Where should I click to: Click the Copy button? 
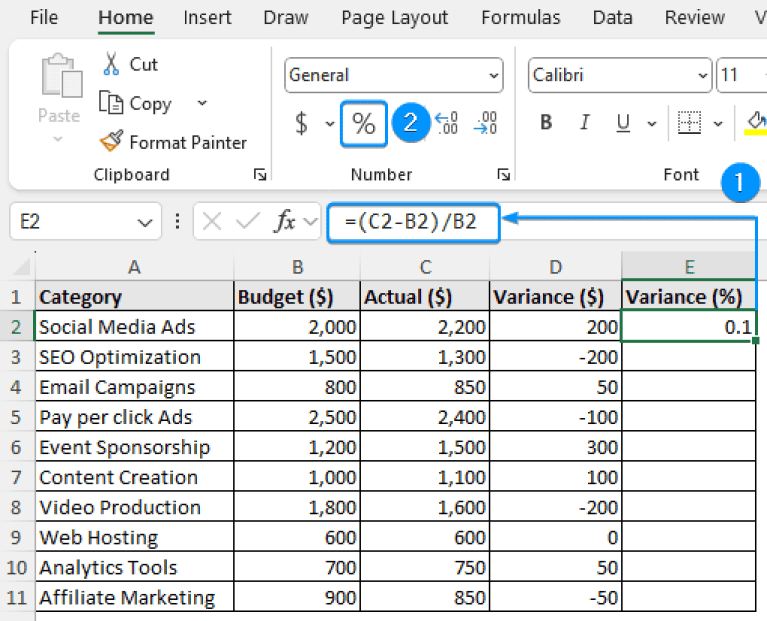(138, 104)
